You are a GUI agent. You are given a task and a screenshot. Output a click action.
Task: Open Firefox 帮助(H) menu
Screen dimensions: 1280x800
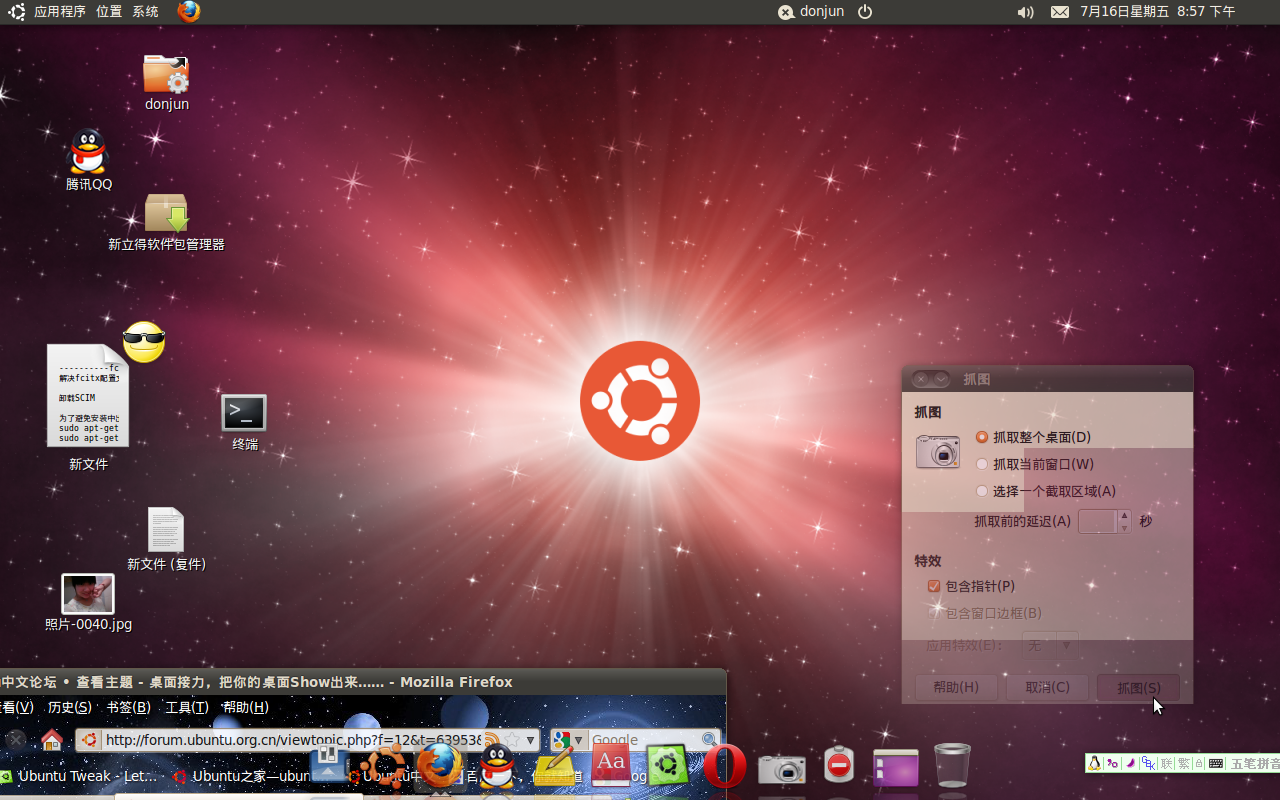click(245, 707)
